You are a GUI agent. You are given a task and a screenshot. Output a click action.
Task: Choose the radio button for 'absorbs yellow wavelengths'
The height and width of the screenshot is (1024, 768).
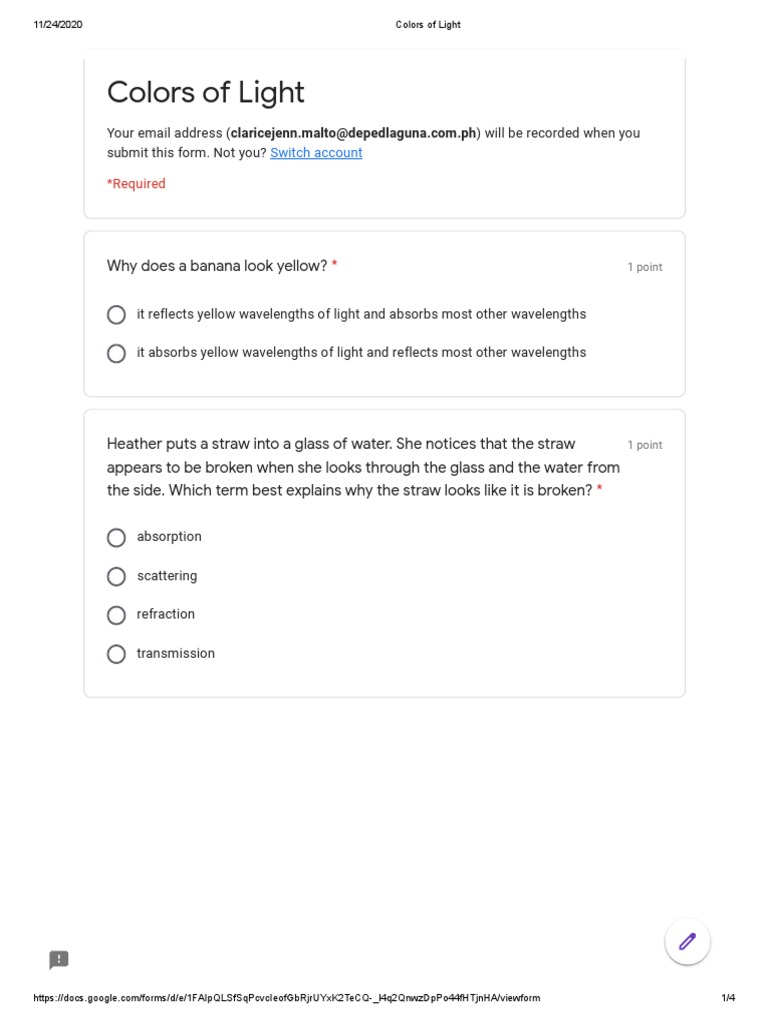(117, 353)
